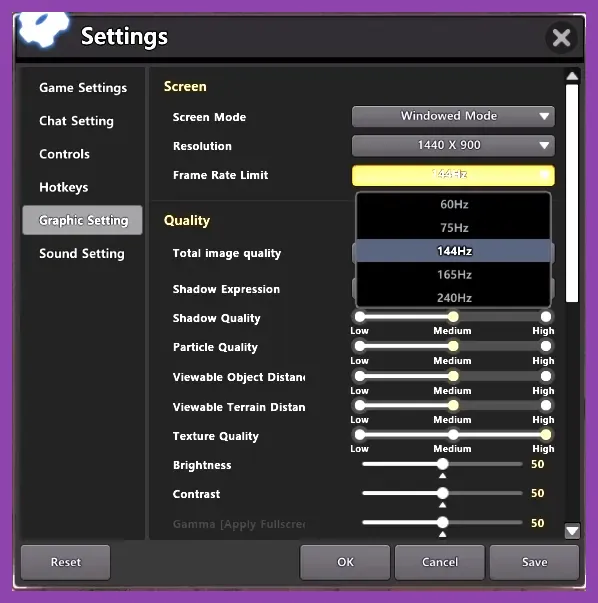Select the Graphic Setting tab

coord(82,220)
